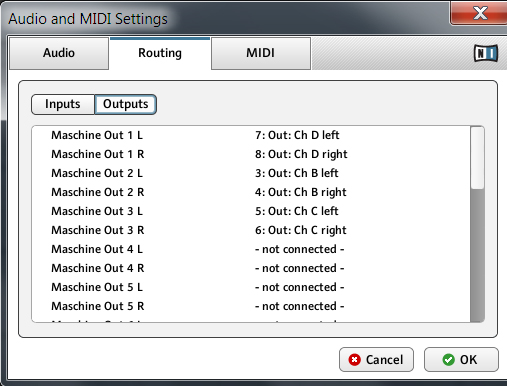
Task: Select the Maschine Out 4 R row
Action: 251,268
